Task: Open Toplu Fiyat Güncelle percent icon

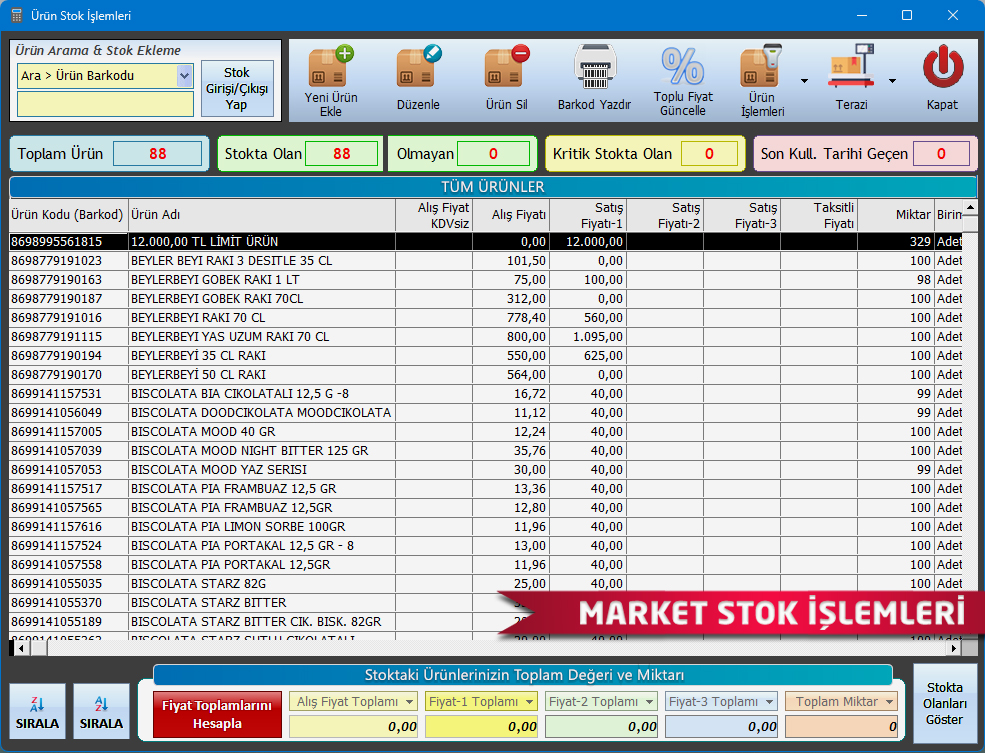Action: click(683, 66)
